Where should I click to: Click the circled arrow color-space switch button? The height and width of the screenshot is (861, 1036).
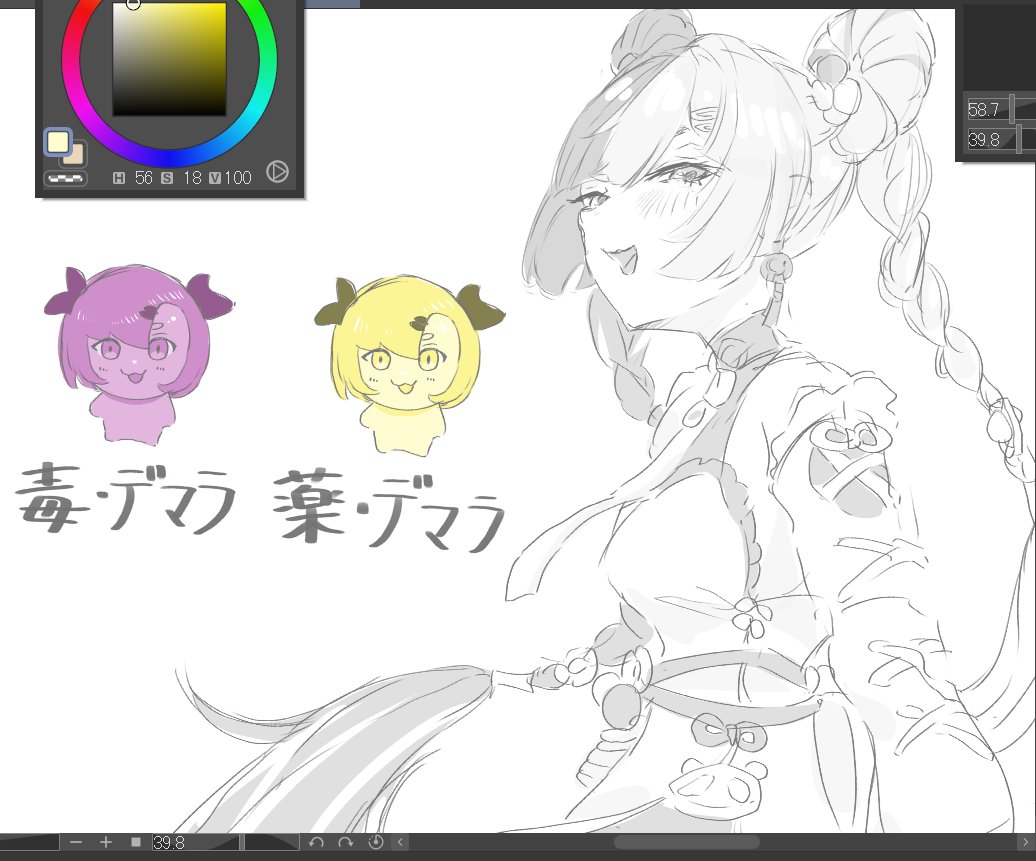click(x=278, y=172)
